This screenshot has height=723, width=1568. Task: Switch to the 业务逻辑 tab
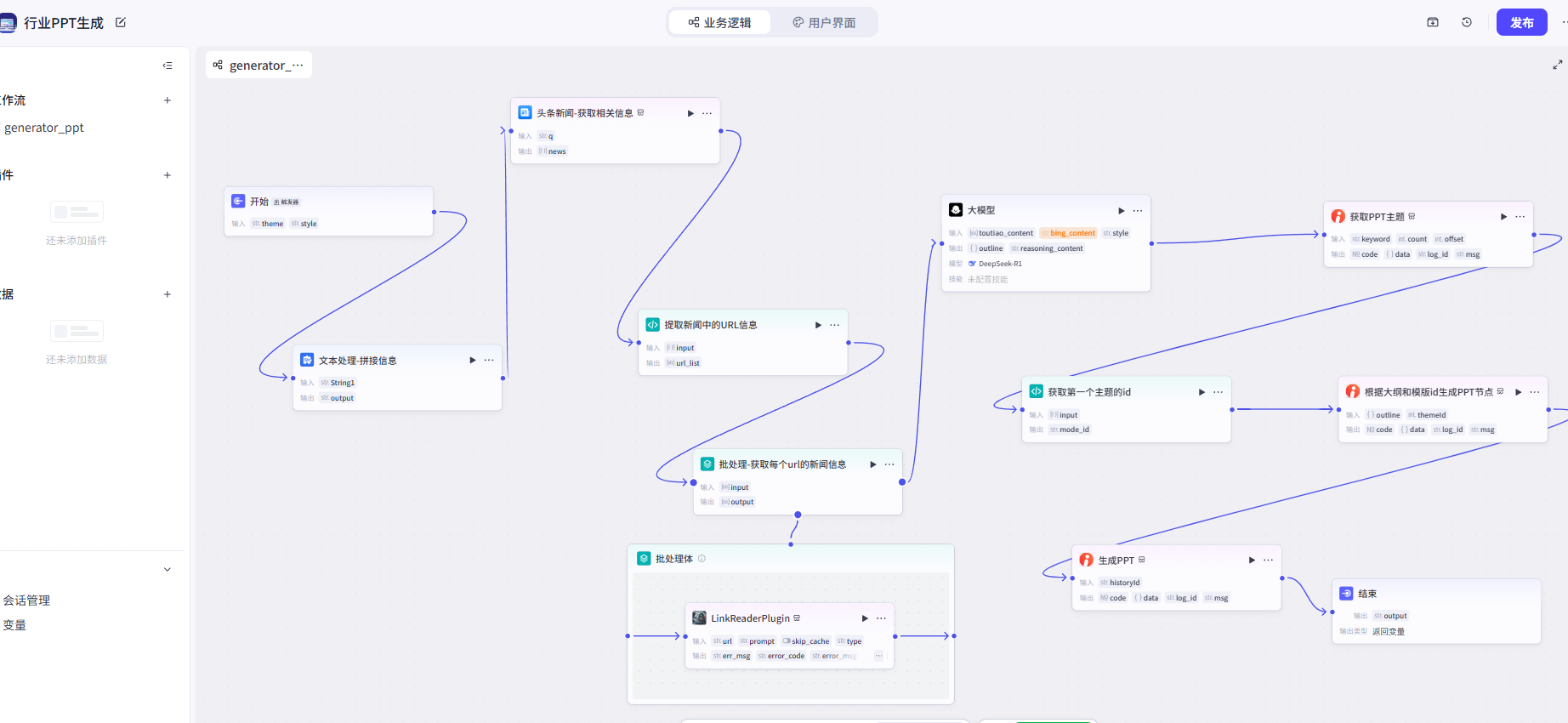719,23
